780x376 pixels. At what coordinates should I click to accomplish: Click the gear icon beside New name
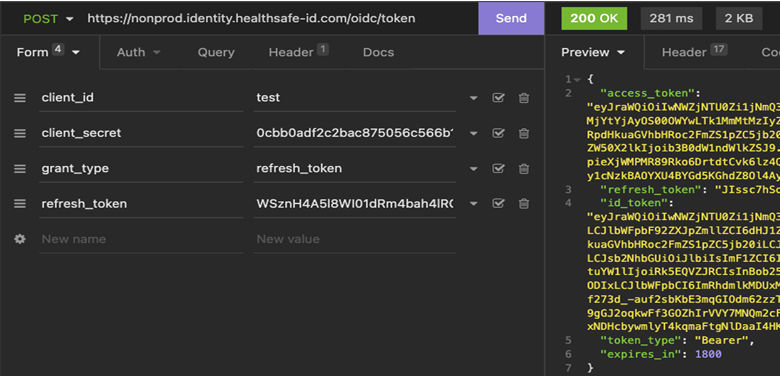(20, 239)
